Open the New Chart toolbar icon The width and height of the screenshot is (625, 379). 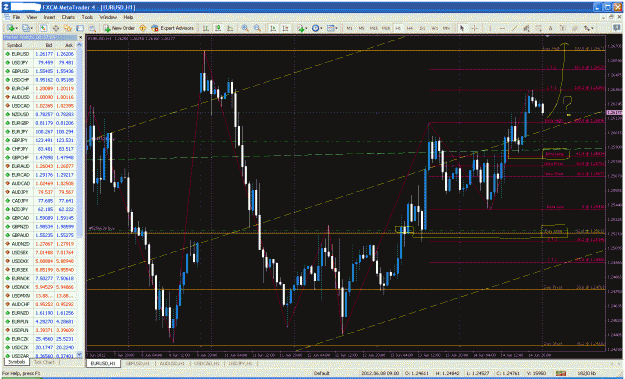(x=12, y=28)
